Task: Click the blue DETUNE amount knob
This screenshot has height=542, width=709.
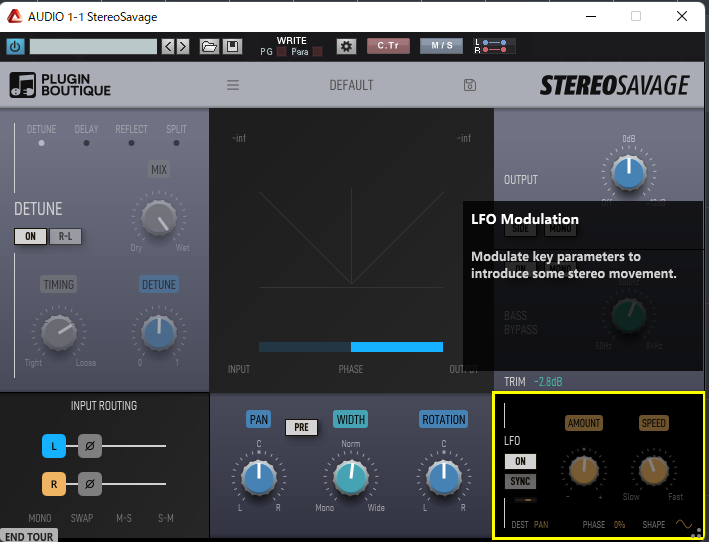Action: click(159, 333)
